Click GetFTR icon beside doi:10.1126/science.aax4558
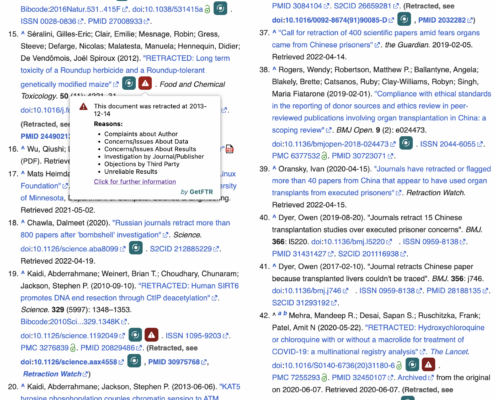This screenshot has width=495, height=400. click(134, 361)
